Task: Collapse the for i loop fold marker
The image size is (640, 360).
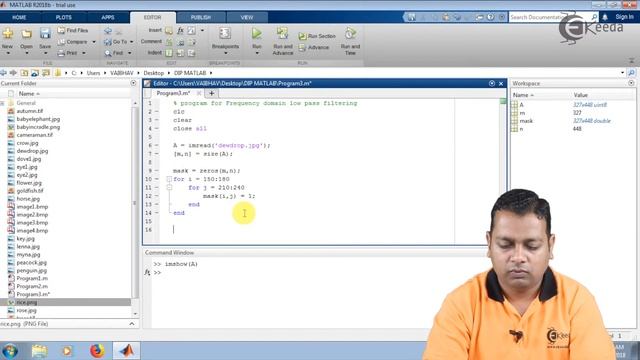Action: click(x=169, y=179)
